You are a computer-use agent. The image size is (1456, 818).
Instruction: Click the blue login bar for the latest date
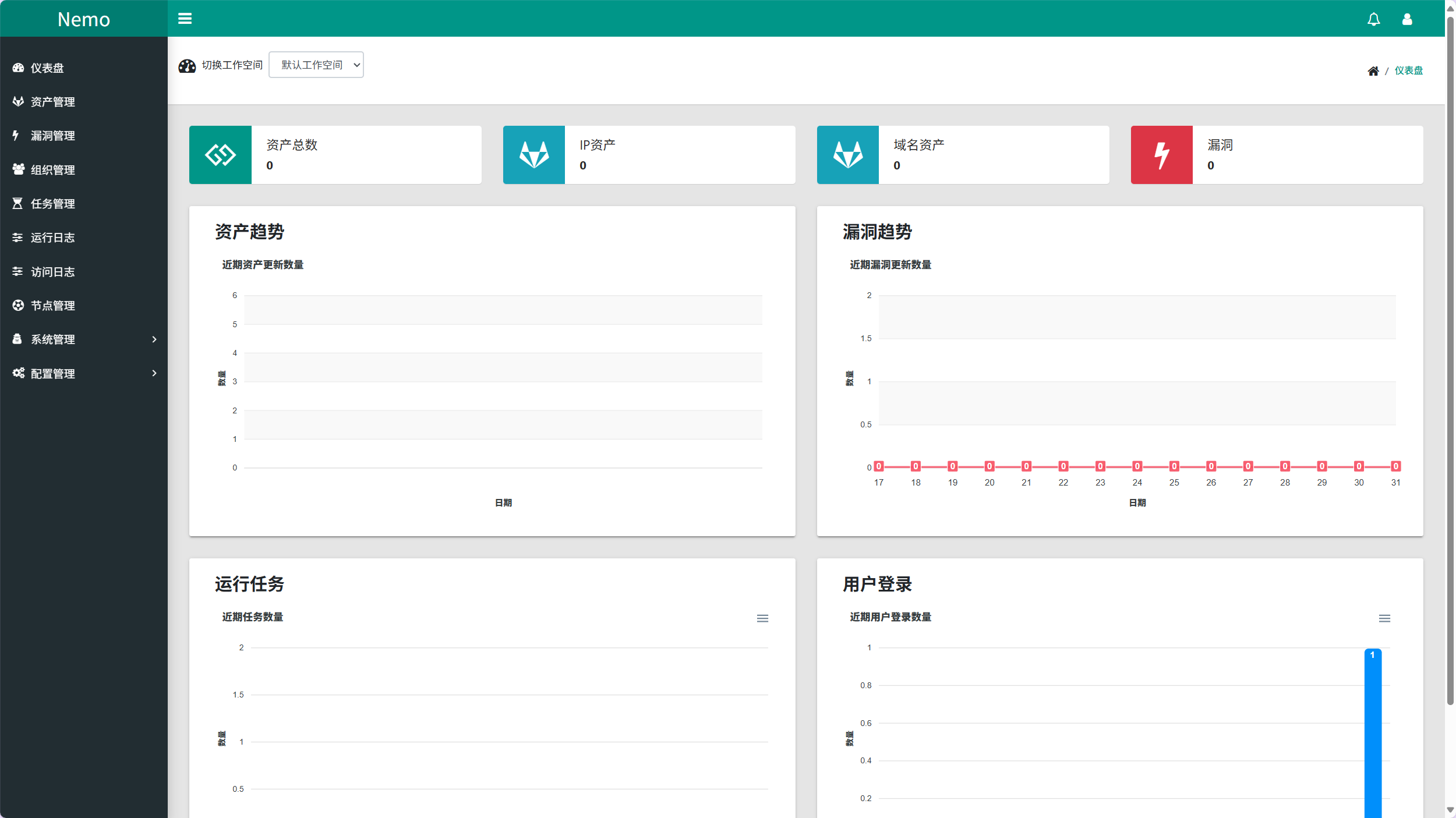pyautogui.click(x=1373, y=734)
